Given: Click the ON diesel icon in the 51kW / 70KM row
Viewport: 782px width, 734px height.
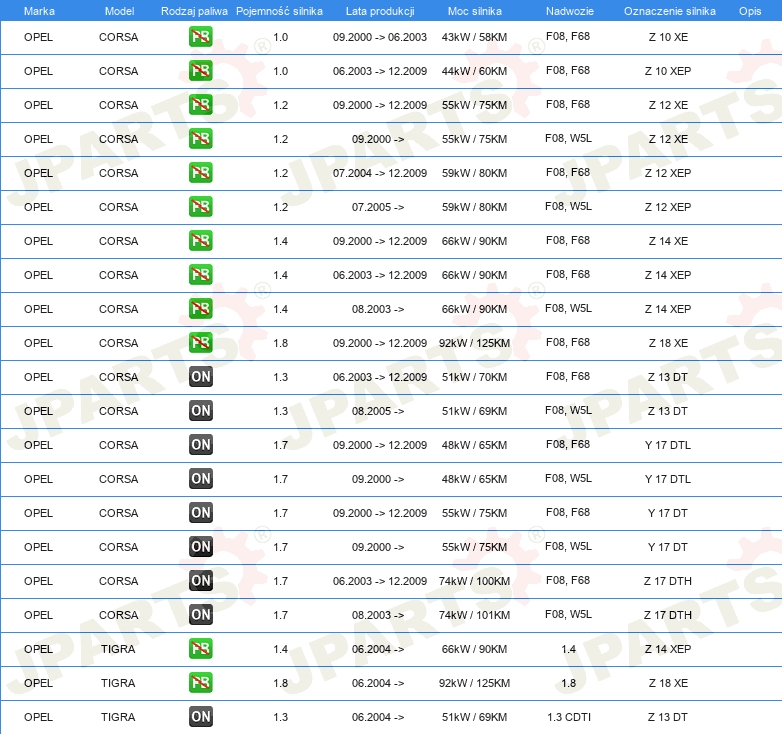Looking at the screenshot, I should tap(200, 376).
